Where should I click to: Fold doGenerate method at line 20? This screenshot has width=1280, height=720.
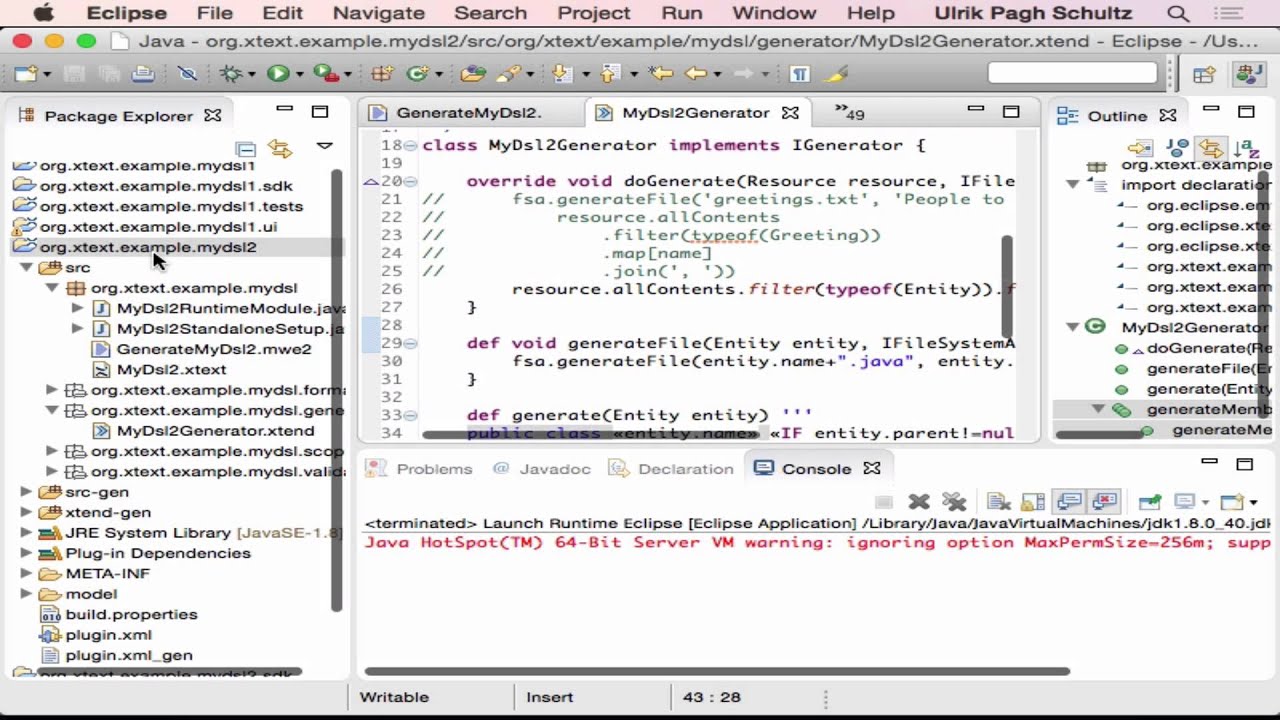click(411, 181)
